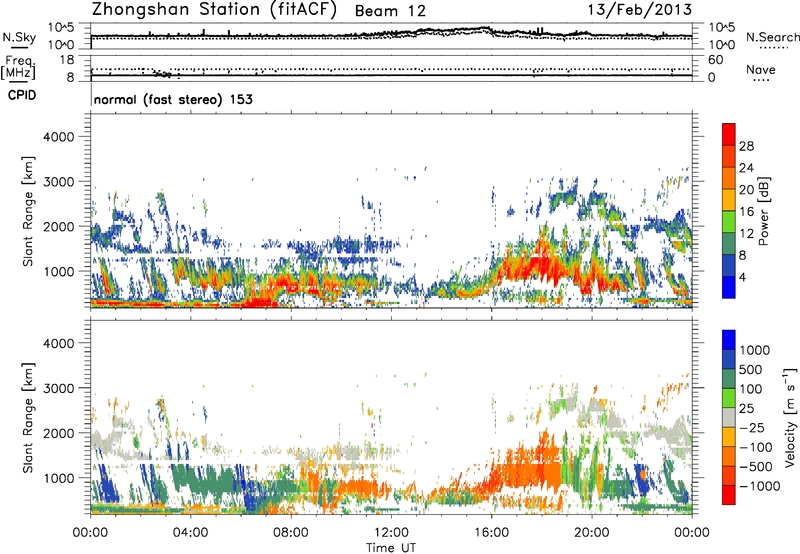The width and height of the screenshot is (800, 554).
Task: Click the 'Power [dB]' colorbar title
Action: 763,211
